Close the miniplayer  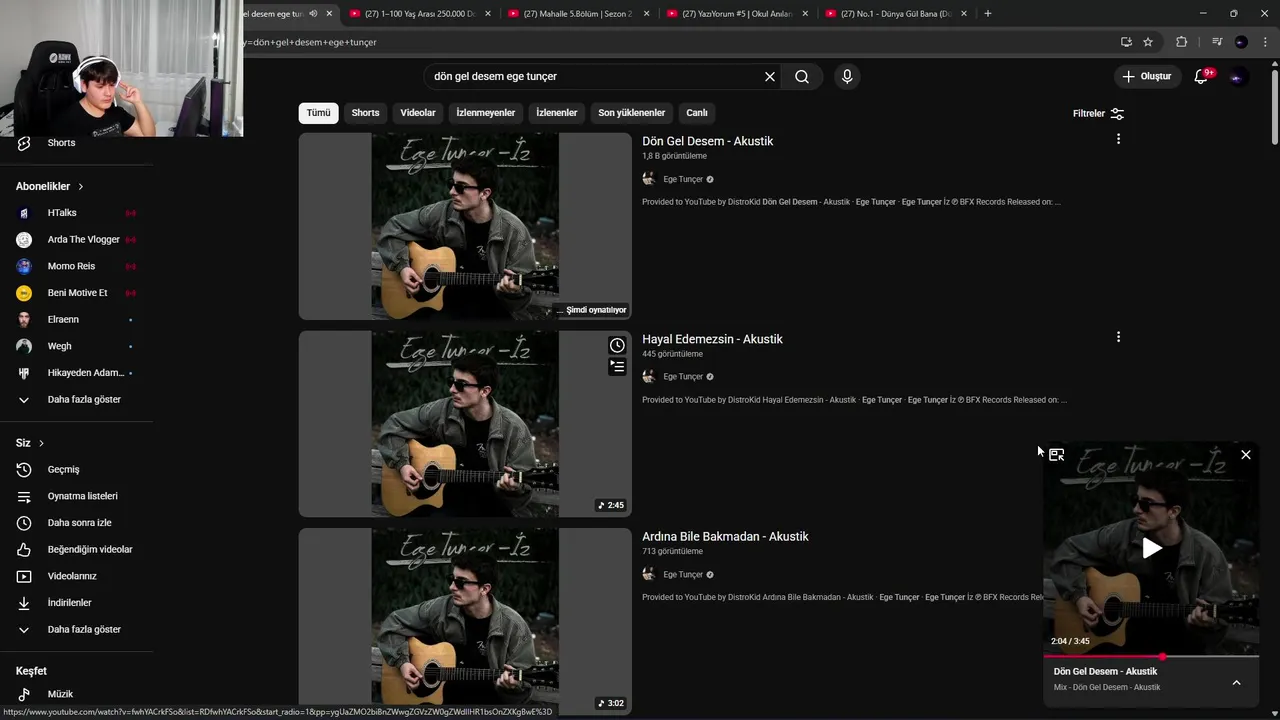point(1245,455)
